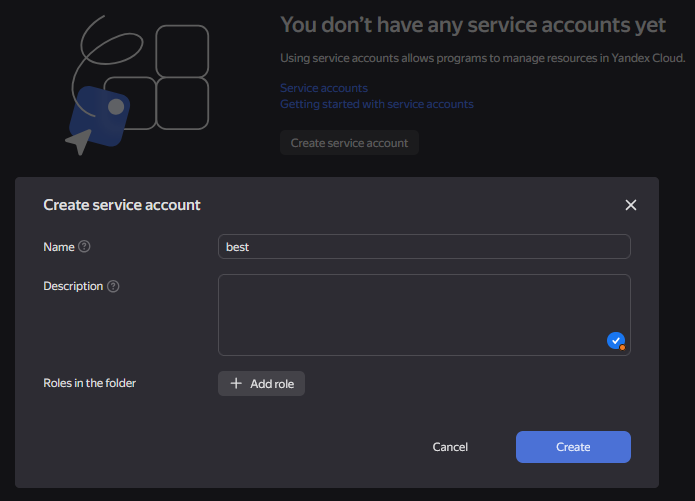The image size is (695, 501).
Task: Click the Description field label
Action: click(73, 286)
